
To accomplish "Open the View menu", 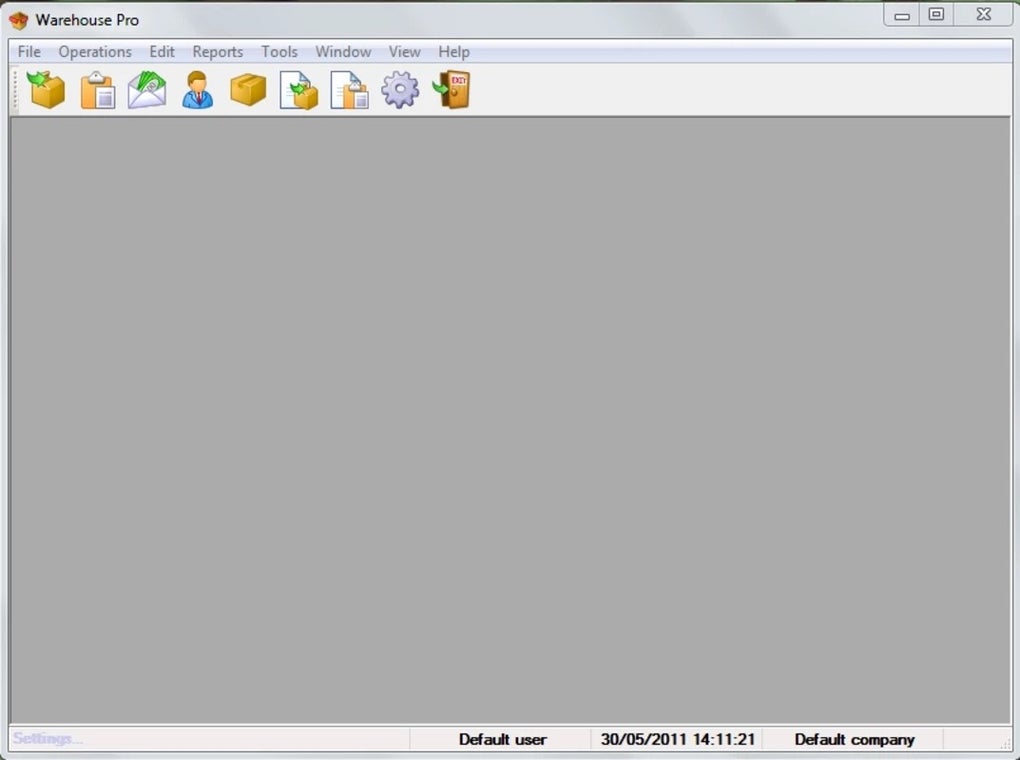I will click(x=404, y=51).
